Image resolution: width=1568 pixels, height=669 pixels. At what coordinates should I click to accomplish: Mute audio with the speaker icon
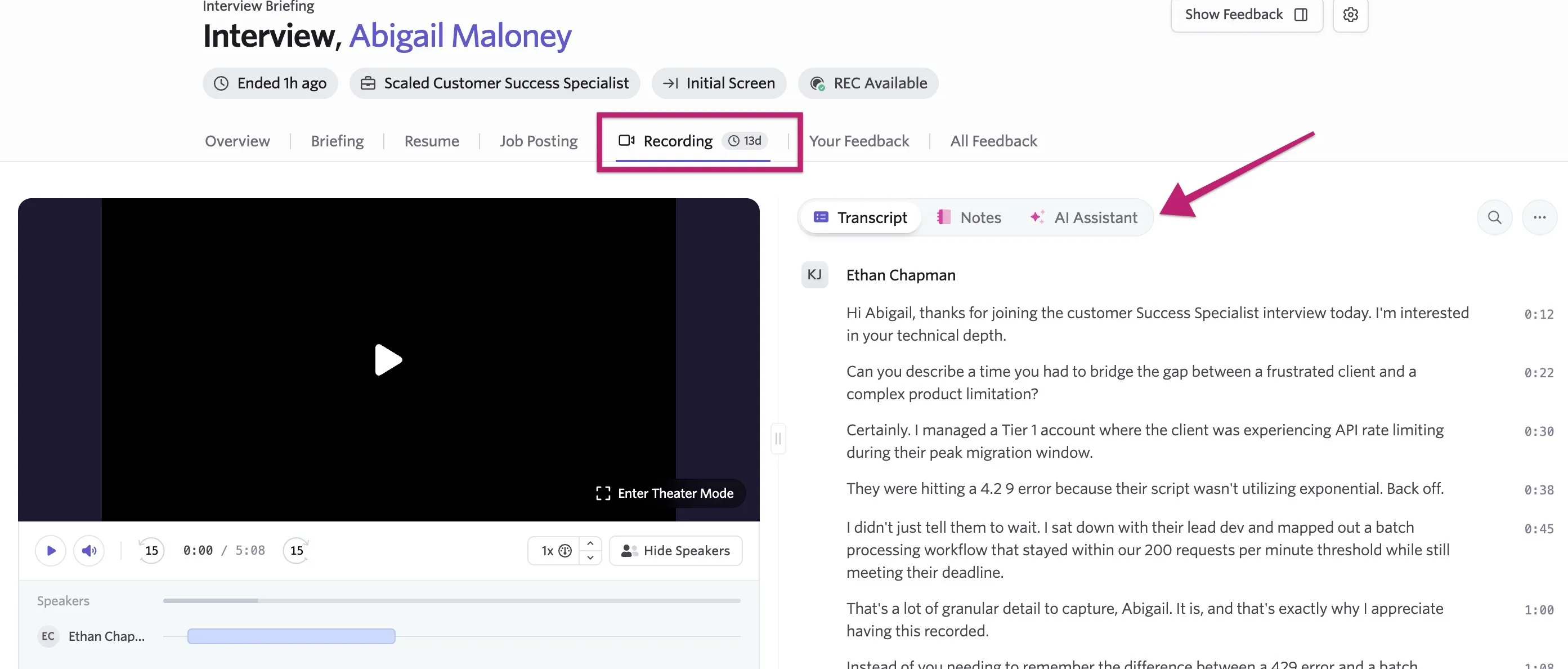click(x=89, y=551)
